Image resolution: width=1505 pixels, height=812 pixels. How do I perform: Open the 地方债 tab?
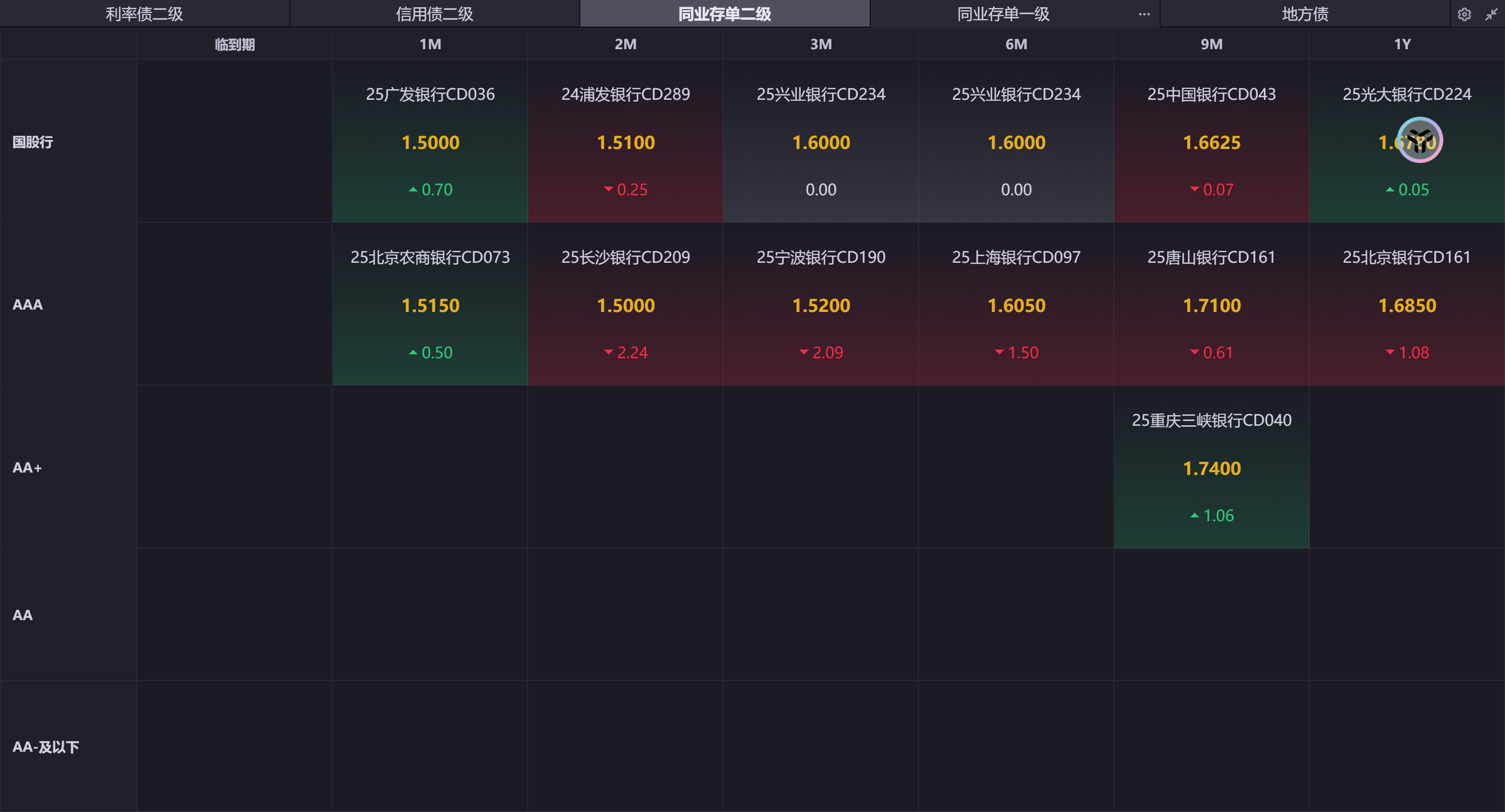coord(1305,14)
